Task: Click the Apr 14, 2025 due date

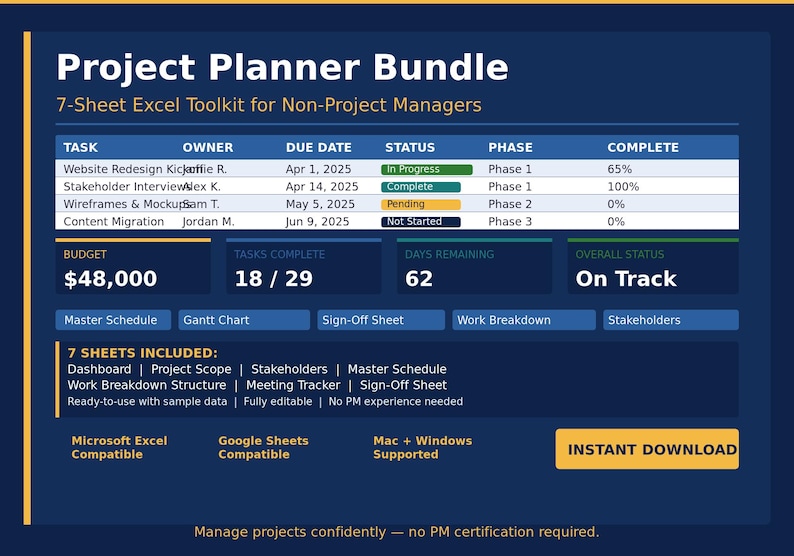Action: 322,187
